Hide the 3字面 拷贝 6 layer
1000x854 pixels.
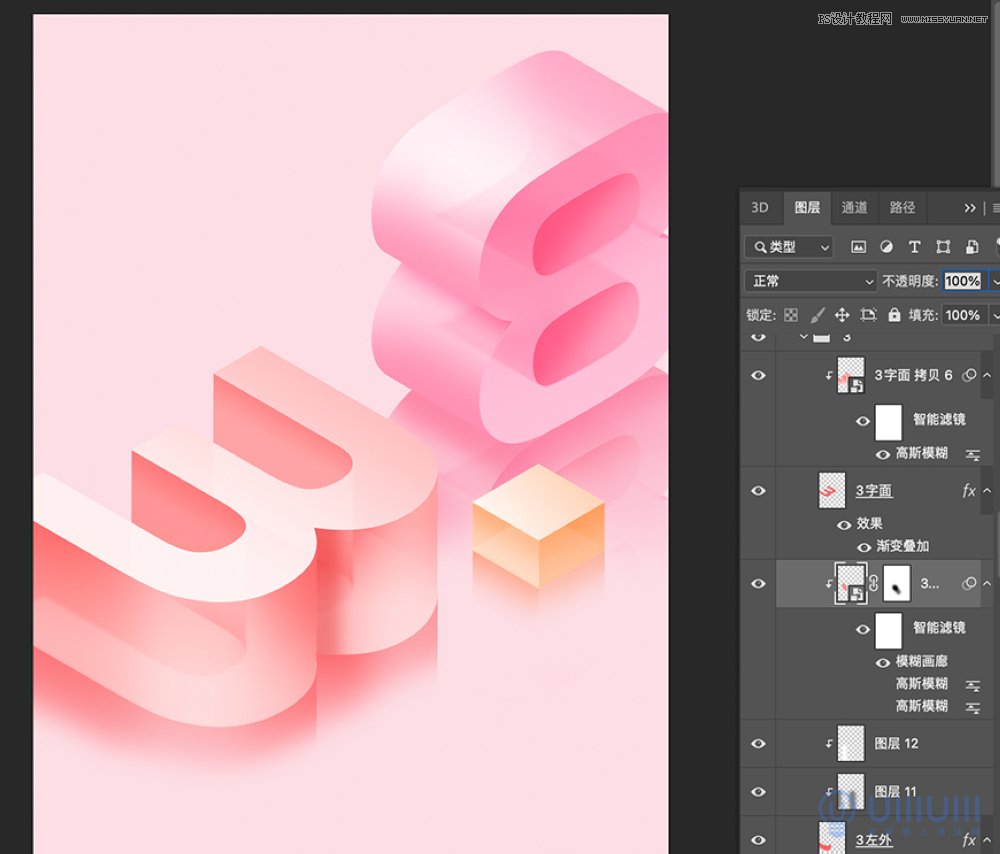point(758,375)
